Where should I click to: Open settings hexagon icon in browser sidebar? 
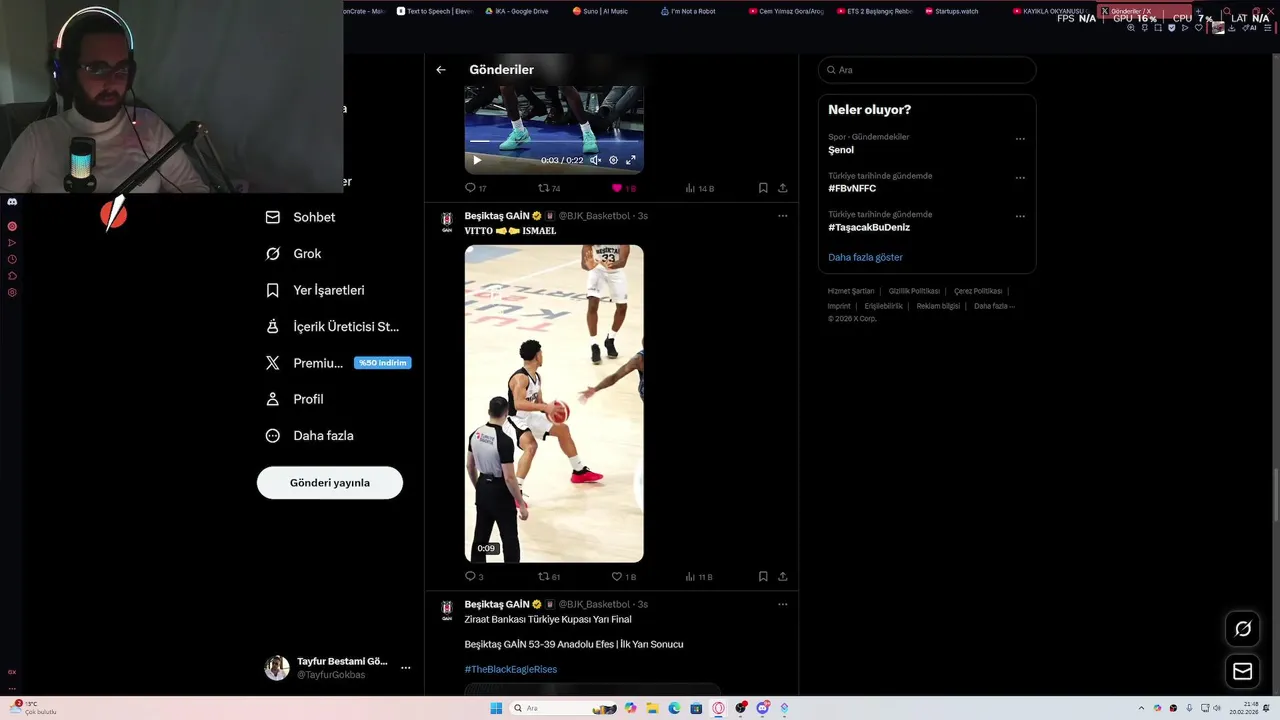click(12, 292)
